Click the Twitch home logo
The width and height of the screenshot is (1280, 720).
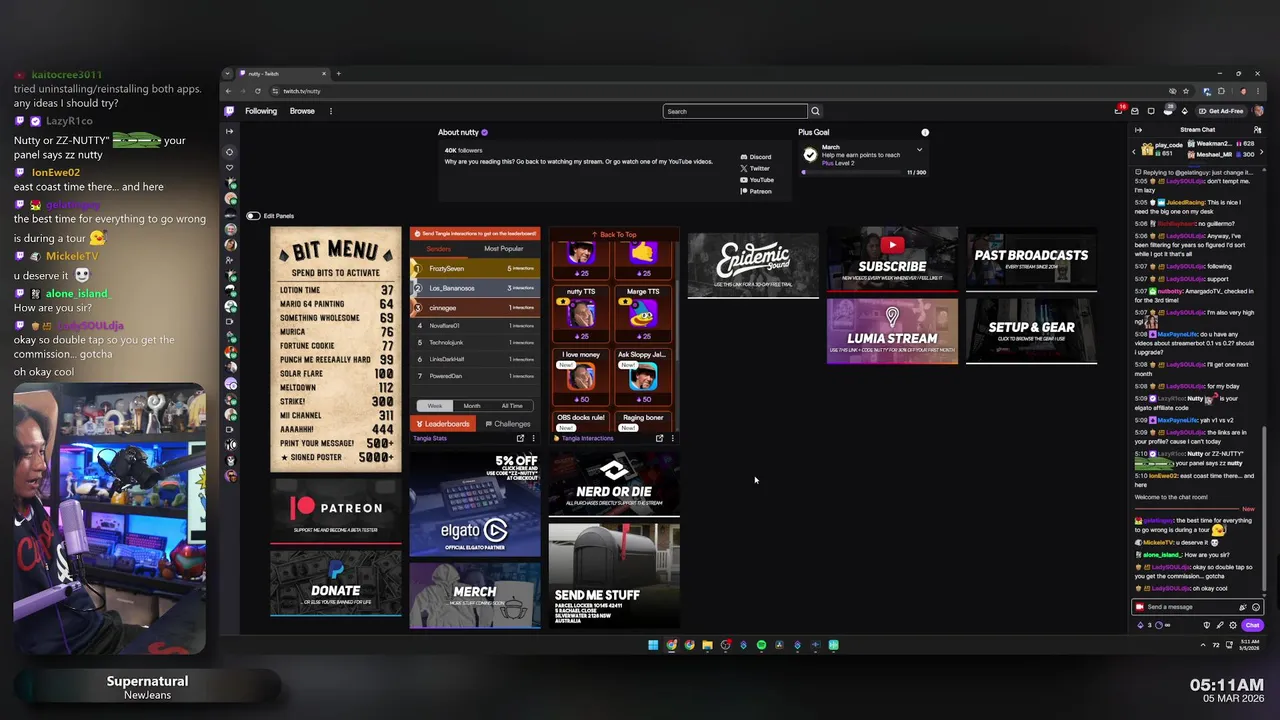(x=229, y=111)
